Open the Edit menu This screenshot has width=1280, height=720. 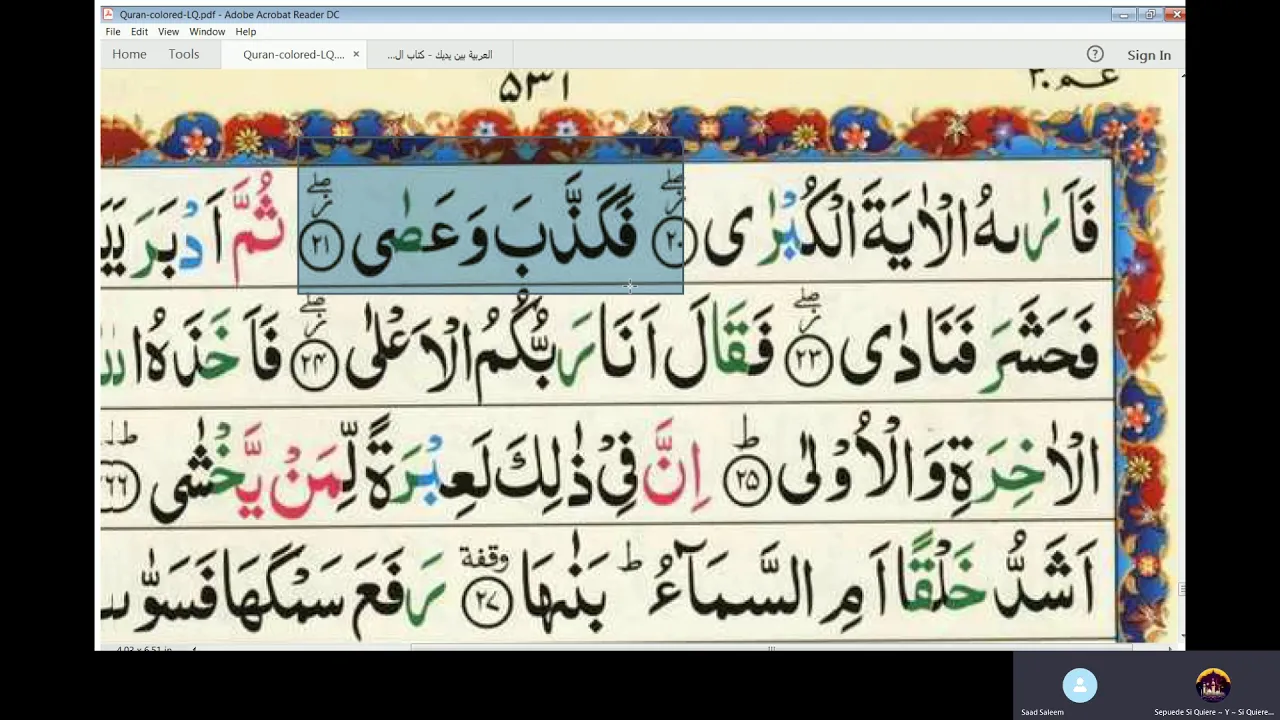(x=139, y=32)
